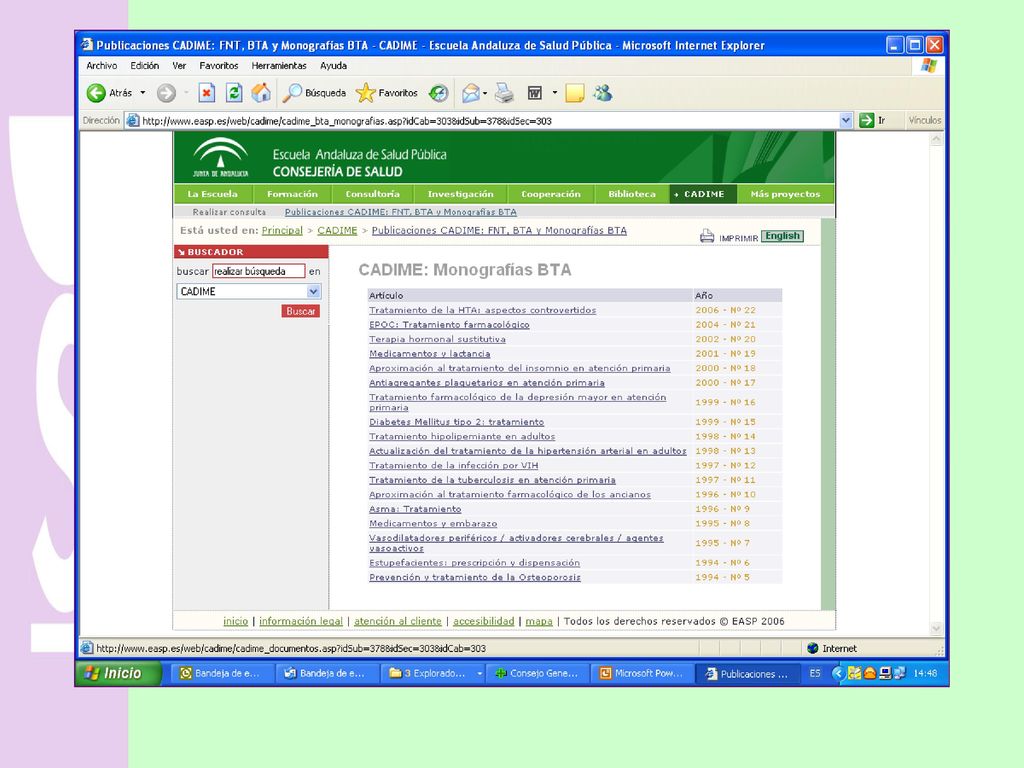Open the Búsqueda search toolbar button
This screenshot has width=1024, height=768.
tap(314, 93)
